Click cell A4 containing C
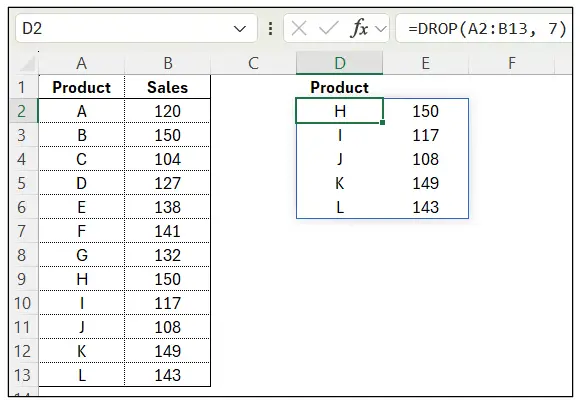Viewport: 580px width, 401px height. coord(82,159)
